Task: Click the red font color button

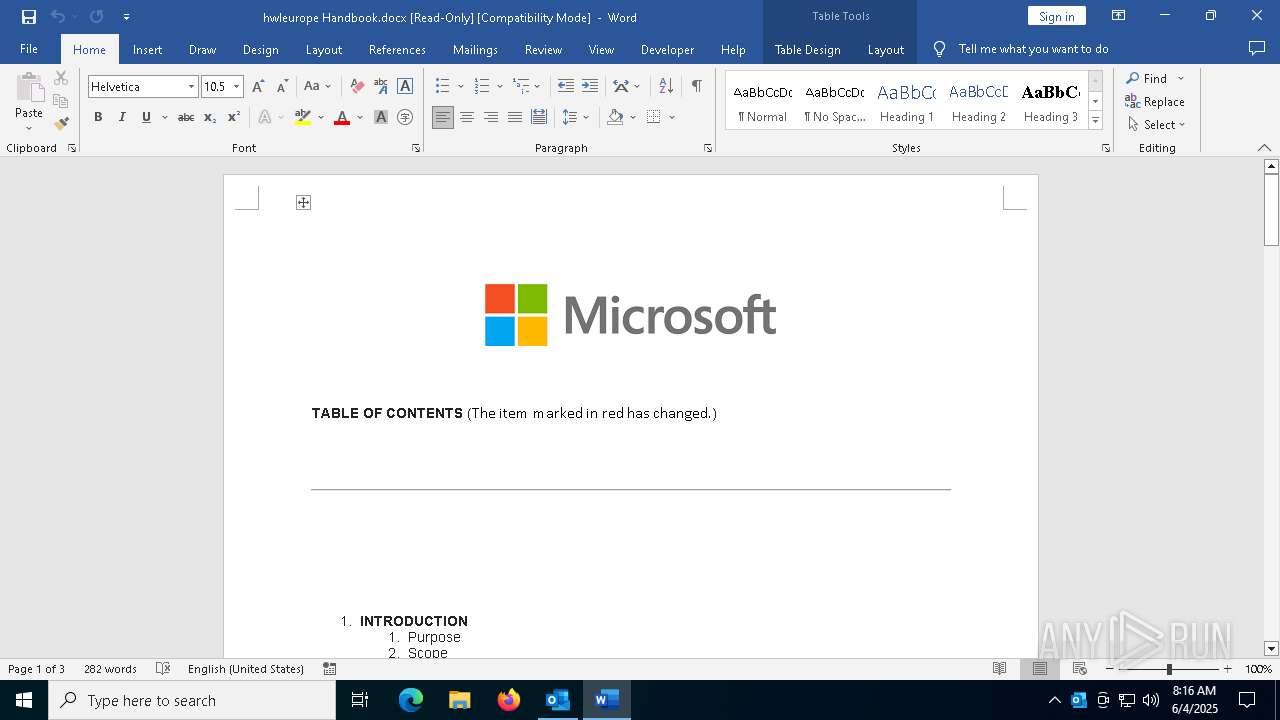Action: pos(342,117)
